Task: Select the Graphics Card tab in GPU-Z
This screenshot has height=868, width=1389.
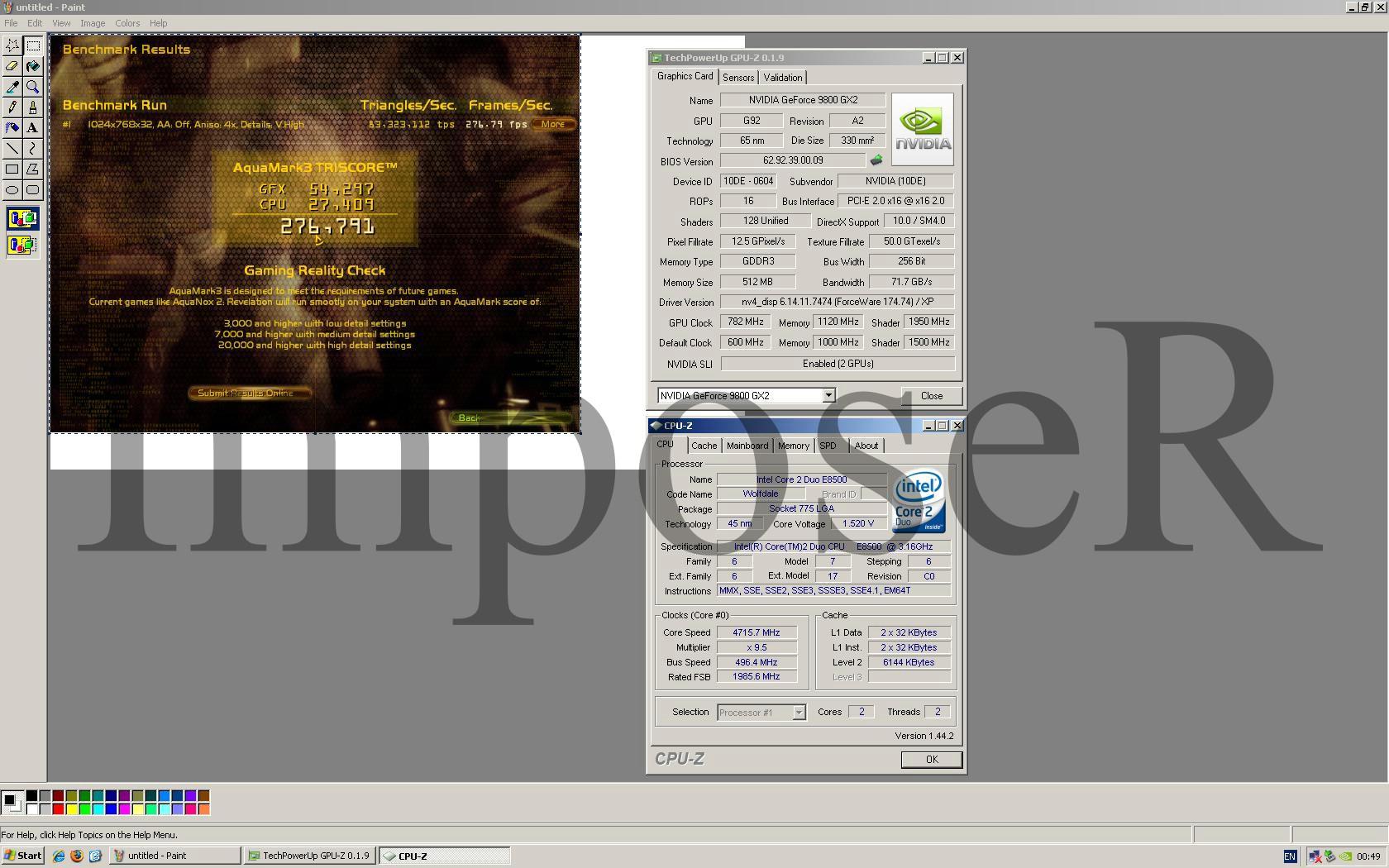Action: click(x=685, y=76)
